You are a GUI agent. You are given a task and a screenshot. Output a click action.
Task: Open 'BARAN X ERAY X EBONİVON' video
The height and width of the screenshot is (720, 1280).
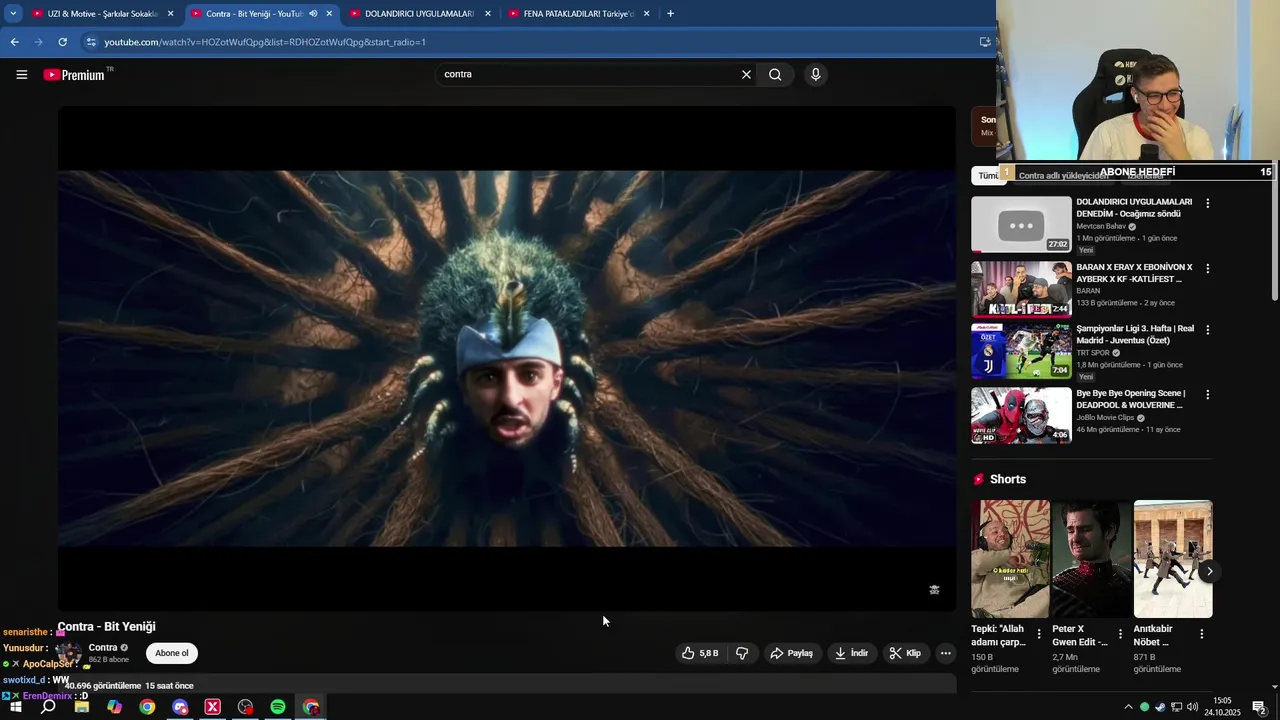point(1021,290)
